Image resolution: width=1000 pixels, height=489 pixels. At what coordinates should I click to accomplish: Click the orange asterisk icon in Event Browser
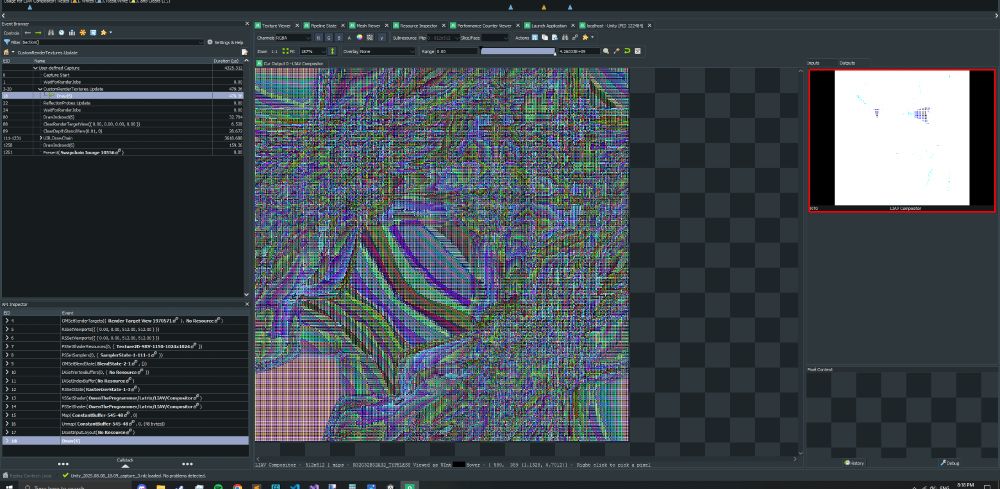83,33
